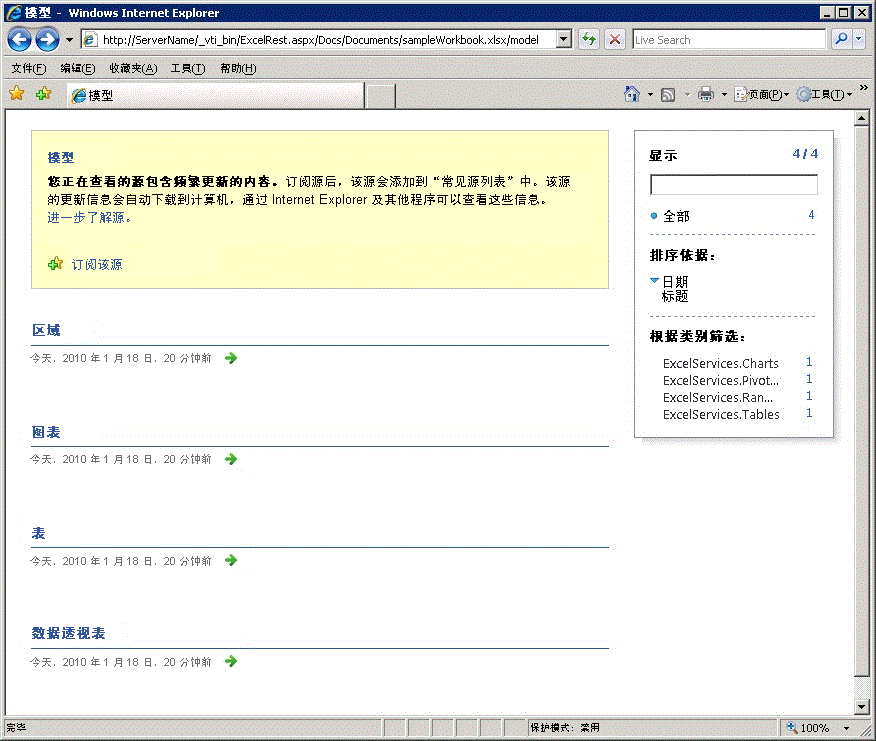Click the Back navigation arrow
The width and height of the screenshot is (876, 741).
click(20, 39)
